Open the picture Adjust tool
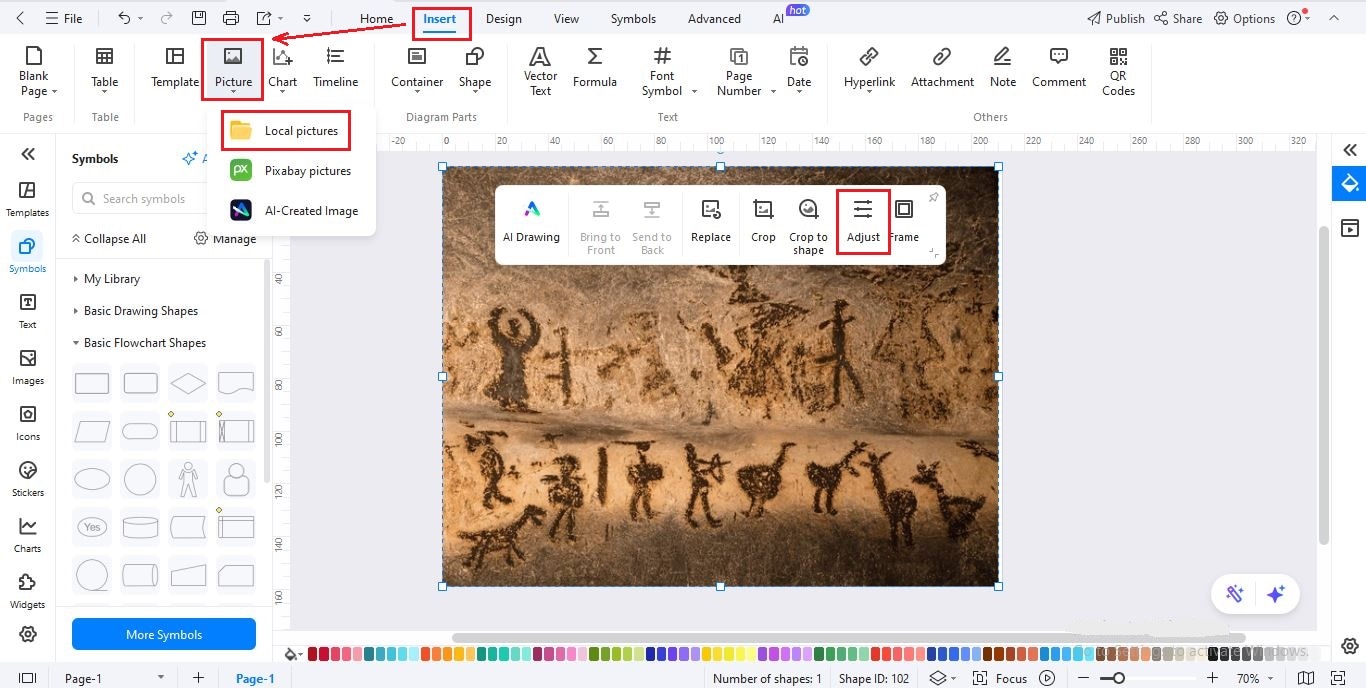This screenshot has height=688, width=1366. tap(863, 221)
